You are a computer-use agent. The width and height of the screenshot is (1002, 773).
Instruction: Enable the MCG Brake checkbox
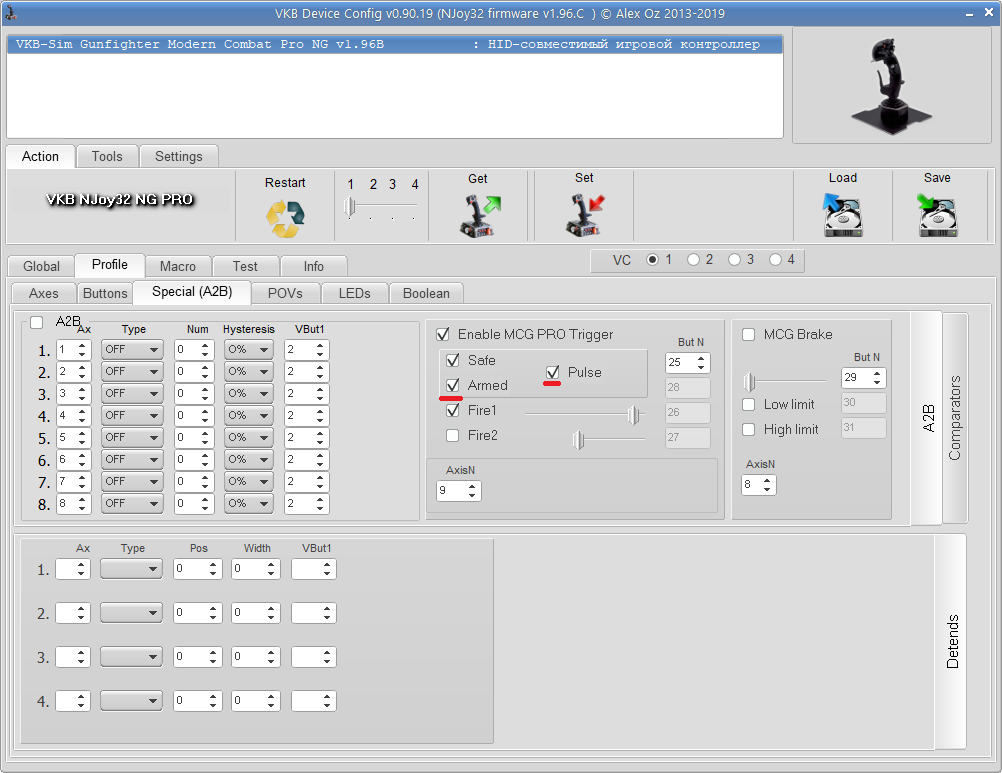[x=748, y=334]
